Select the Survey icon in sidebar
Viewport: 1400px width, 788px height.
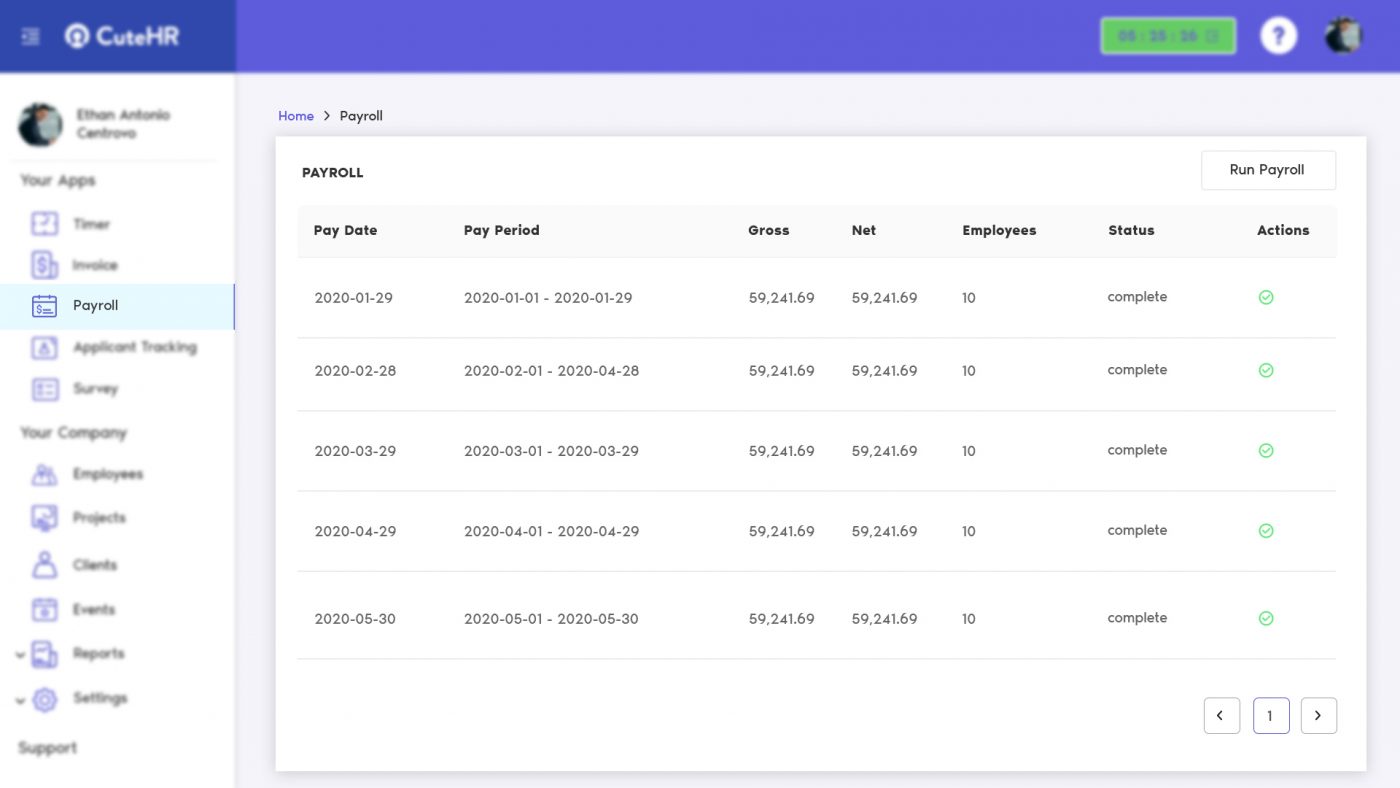(45, 389)
